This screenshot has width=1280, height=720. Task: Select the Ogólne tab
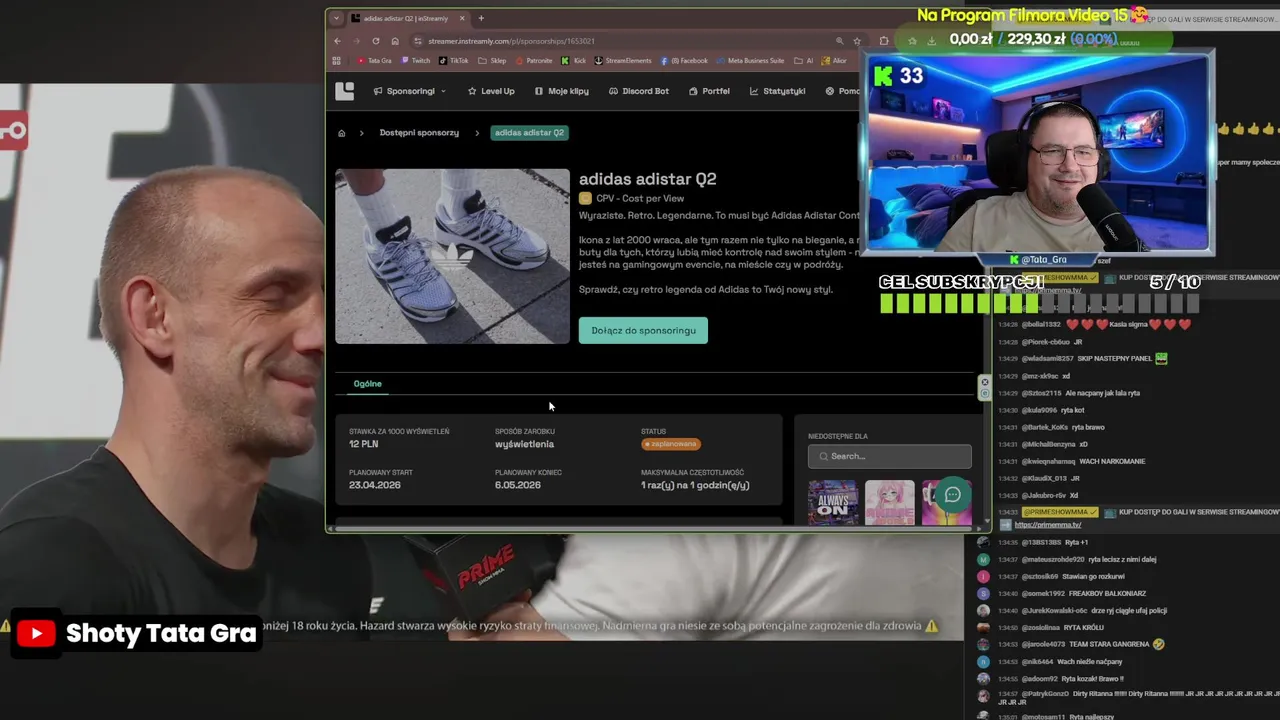coord(367,384)
